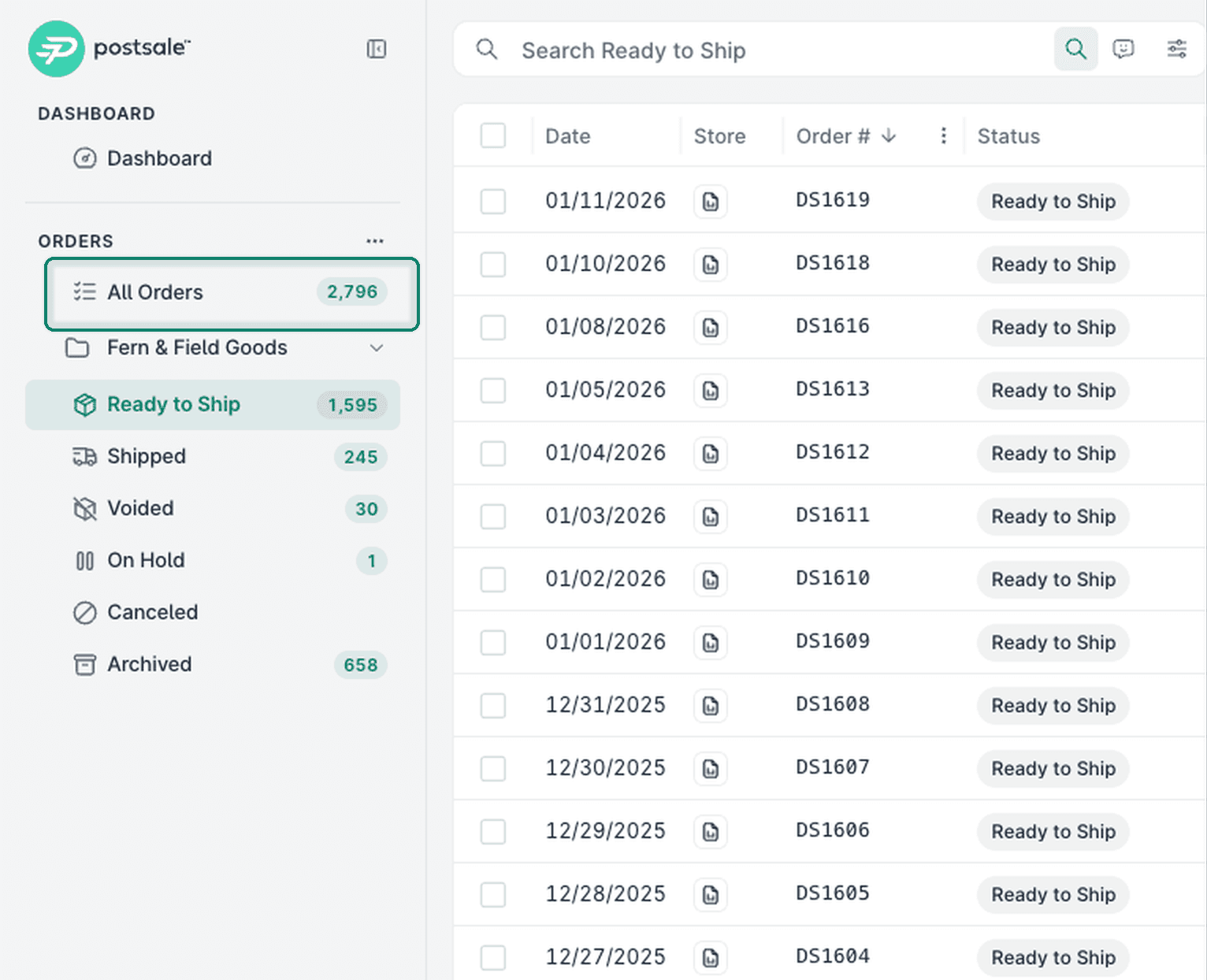Click the Status column header
This screenshot has height=980, width=1207.
(x=1008, y=136)
